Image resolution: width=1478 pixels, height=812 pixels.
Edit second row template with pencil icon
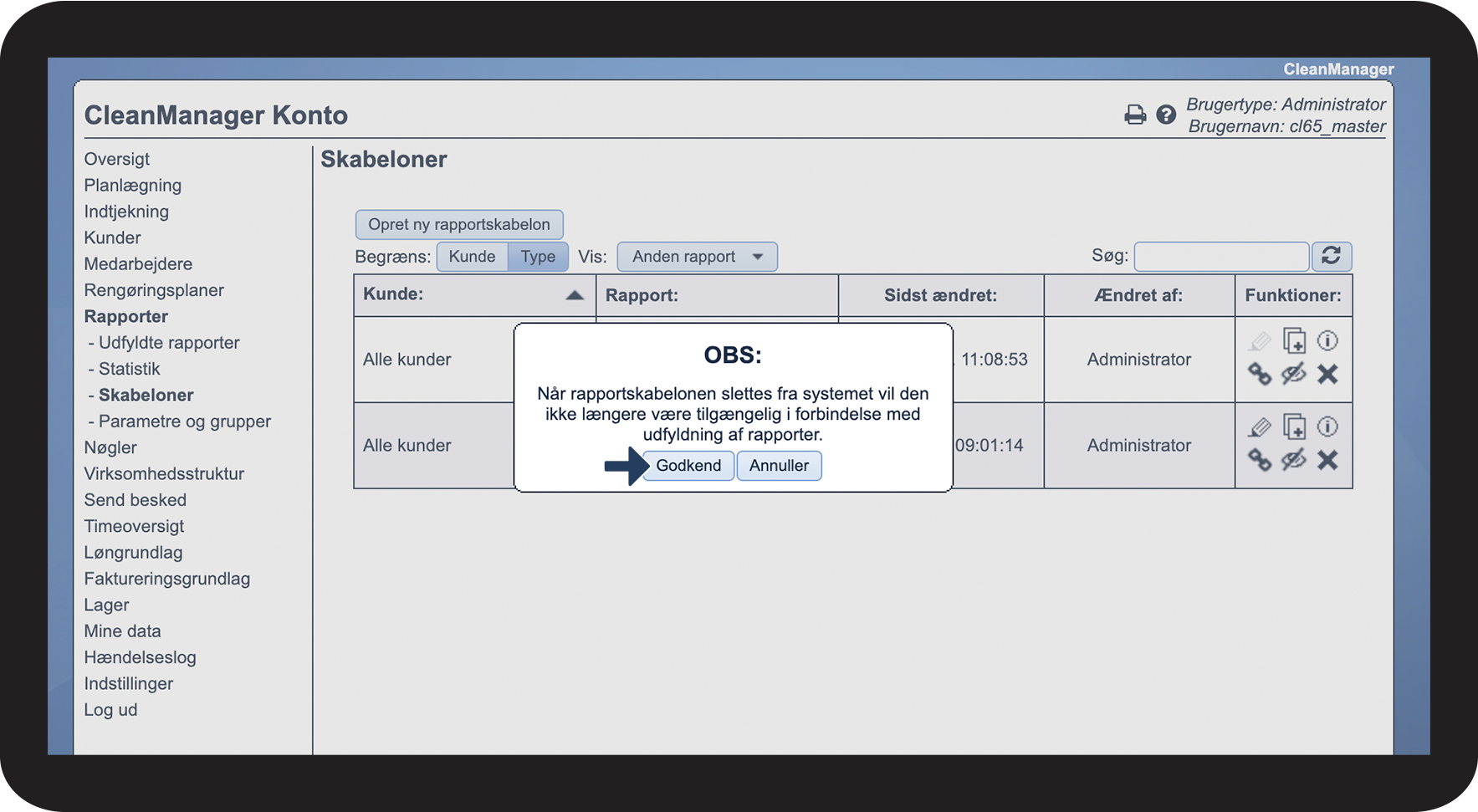(x=1260, y=427)
